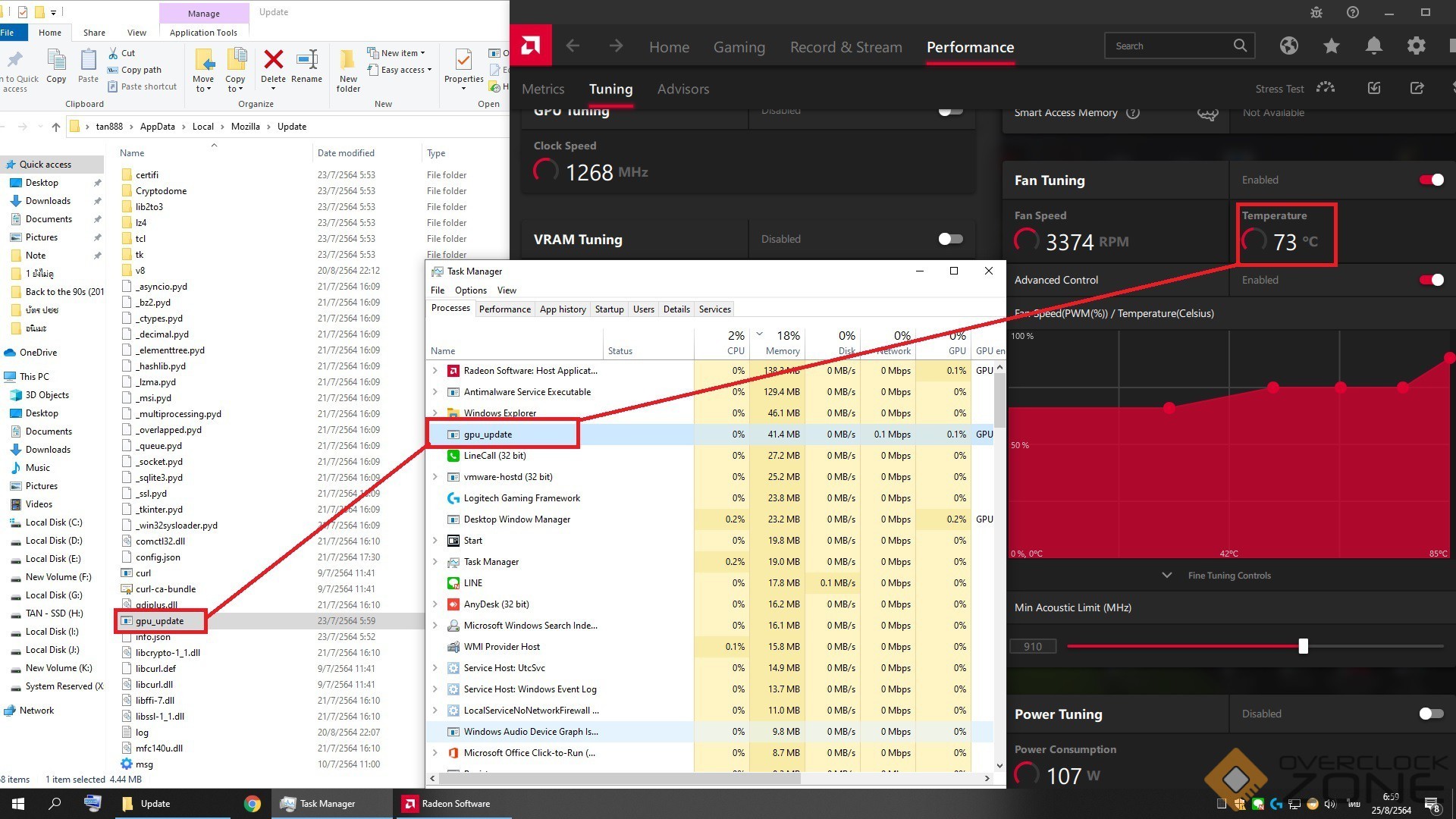Screen dimensions: 1456x819
Task: Open Radeon bug report tool icon
Action: 1316,12
